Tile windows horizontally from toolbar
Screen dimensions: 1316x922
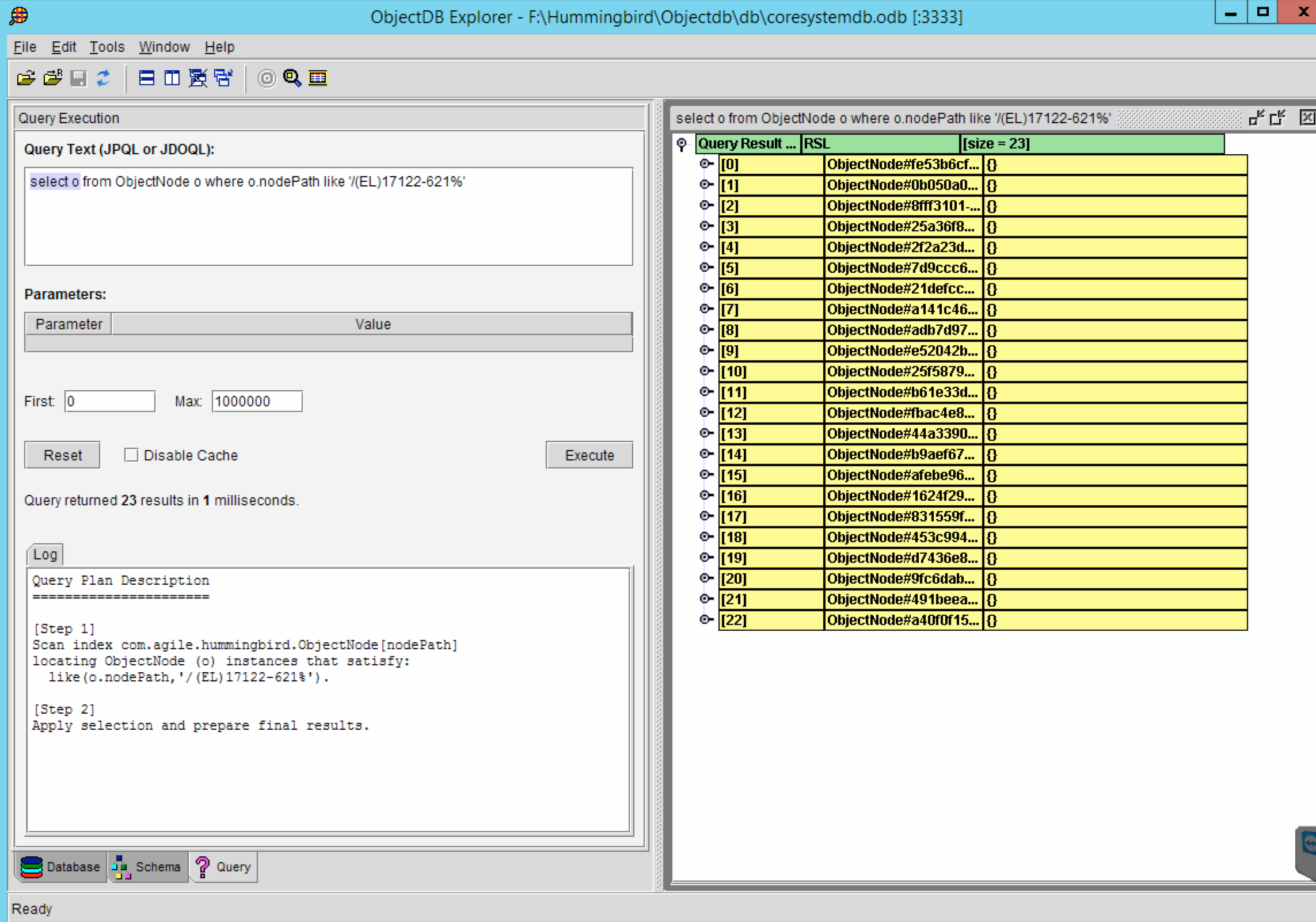[147, 78]
